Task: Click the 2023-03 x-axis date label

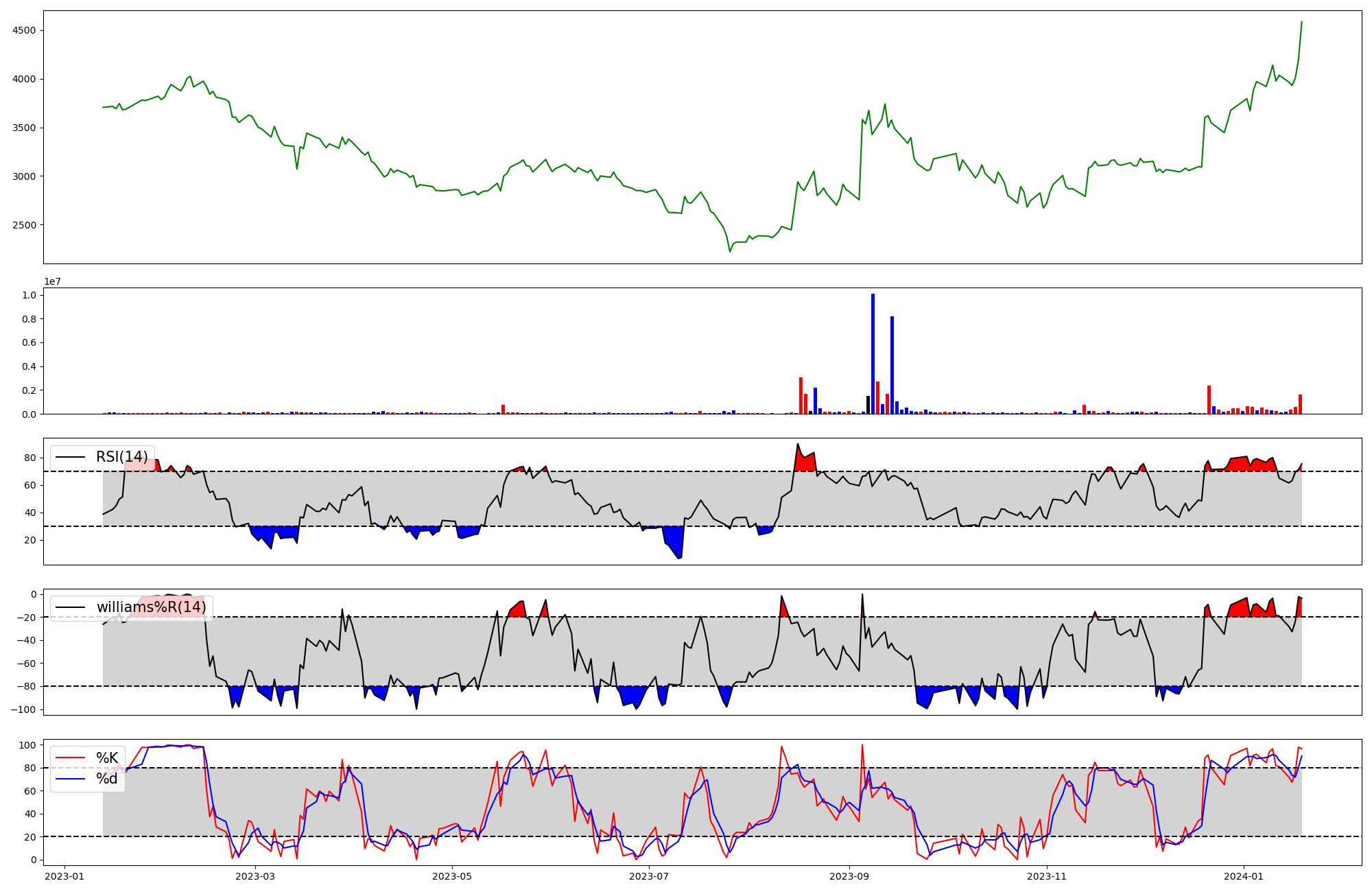Action: (255, 876)
